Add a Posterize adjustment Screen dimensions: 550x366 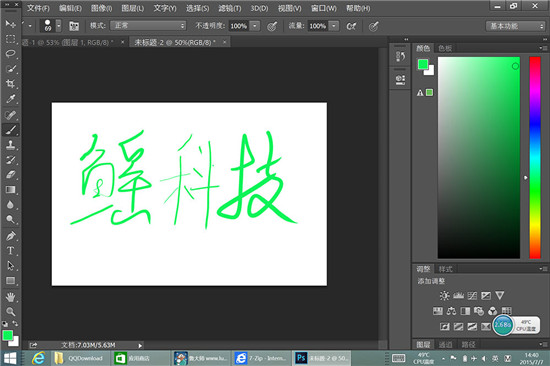click(458, 327)
